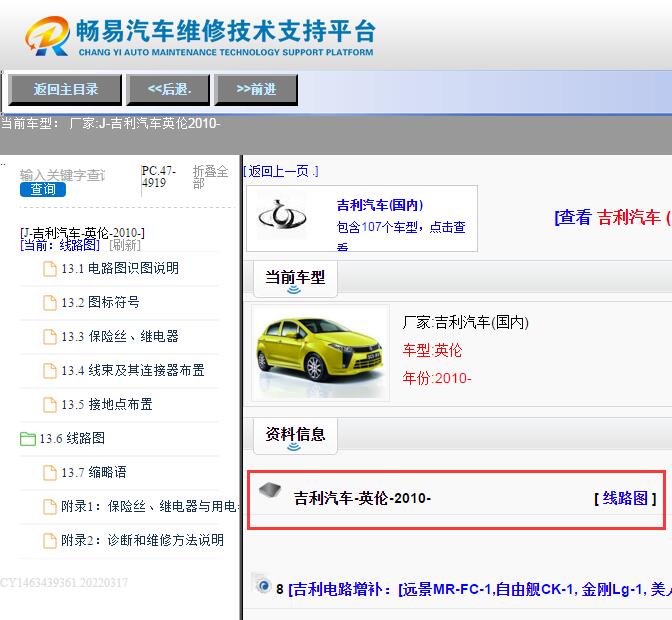Click the 查询 search button
The height and width of the screenshot is (620, 672).
coord(43,189)
